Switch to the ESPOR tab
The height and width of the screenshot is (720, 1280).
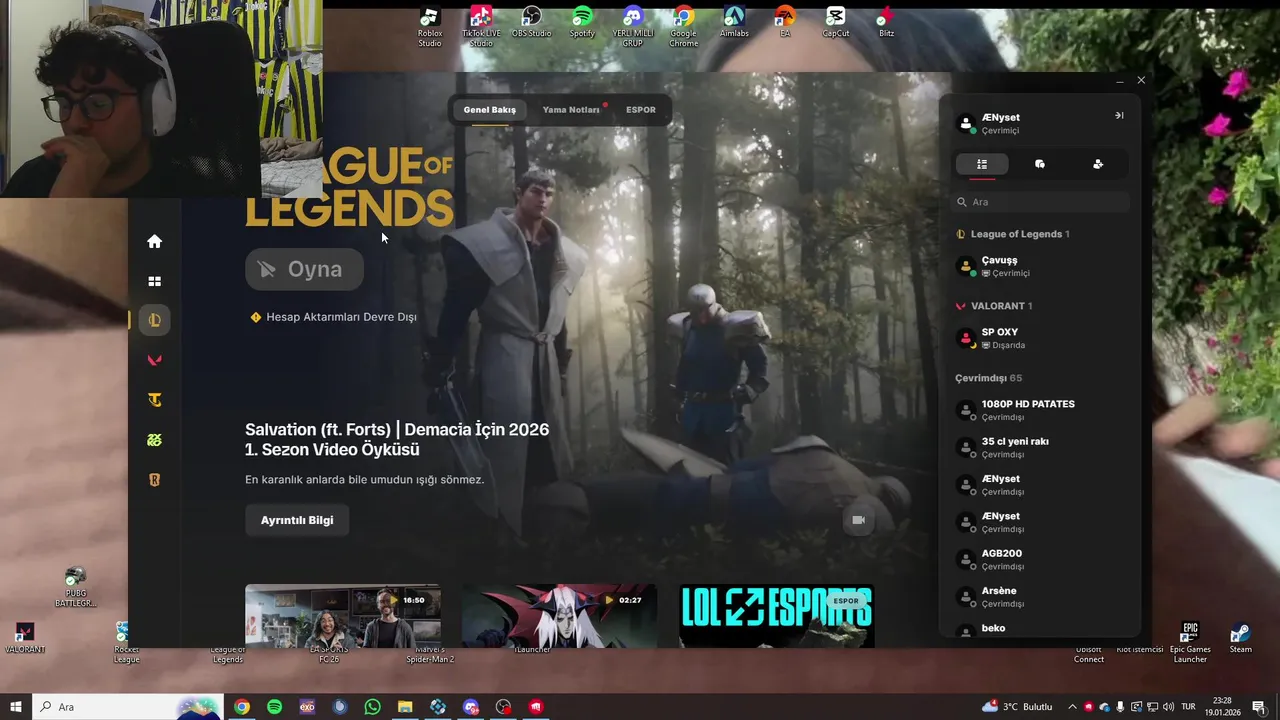(641, 110)
